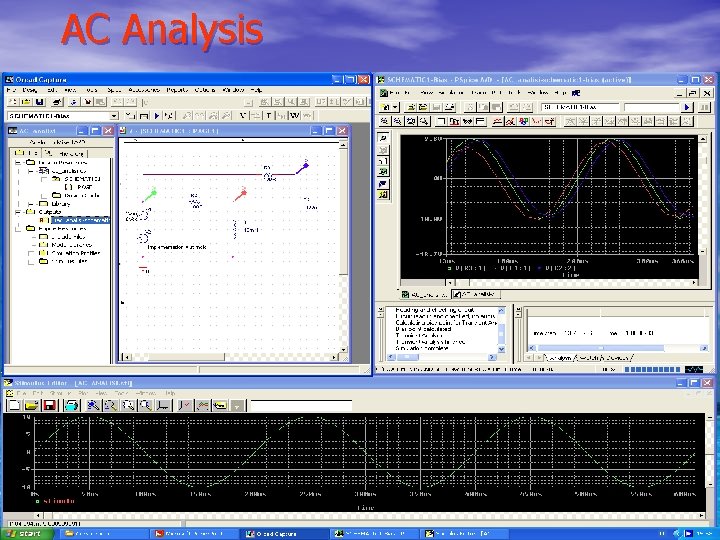Toggle Log Y Axis in PSpice toolbar
Screen dimensions: 720x540
tap(480, 121)
